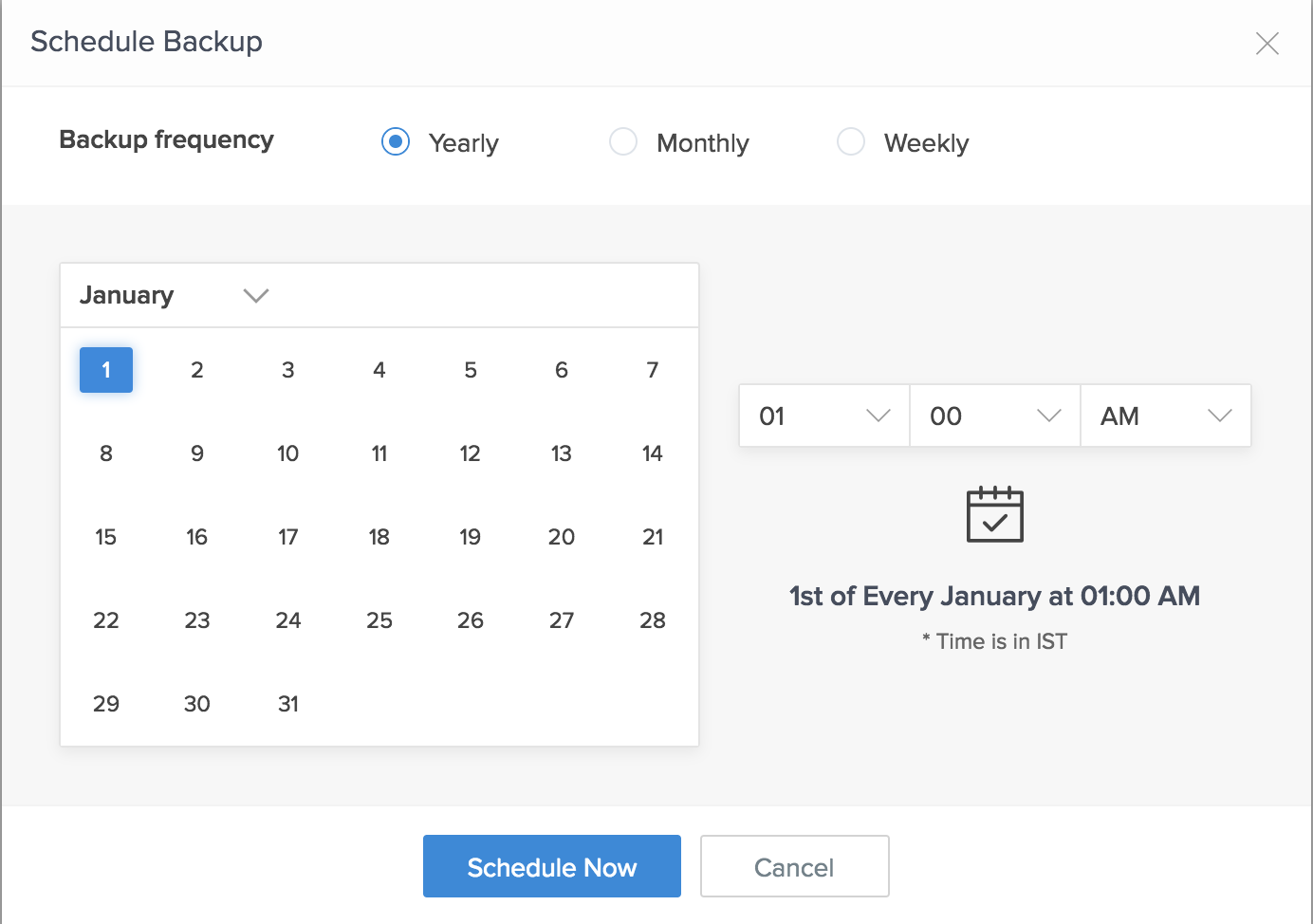
Task: Select the Yearly backup frequency
Action: click(x=396, y=142)
